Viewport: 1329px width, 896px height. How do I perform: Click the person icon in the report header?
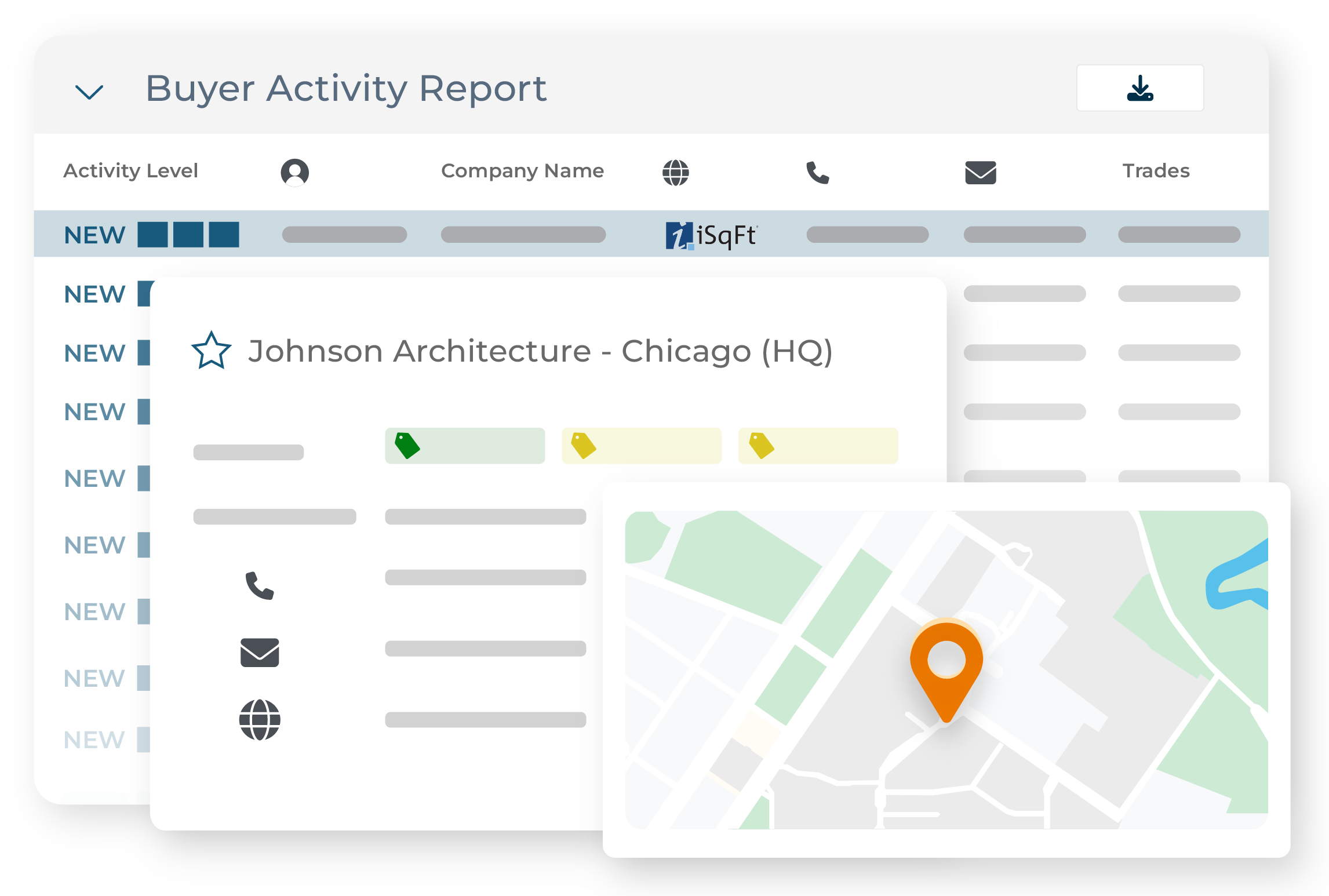click(x=295, y=172)
